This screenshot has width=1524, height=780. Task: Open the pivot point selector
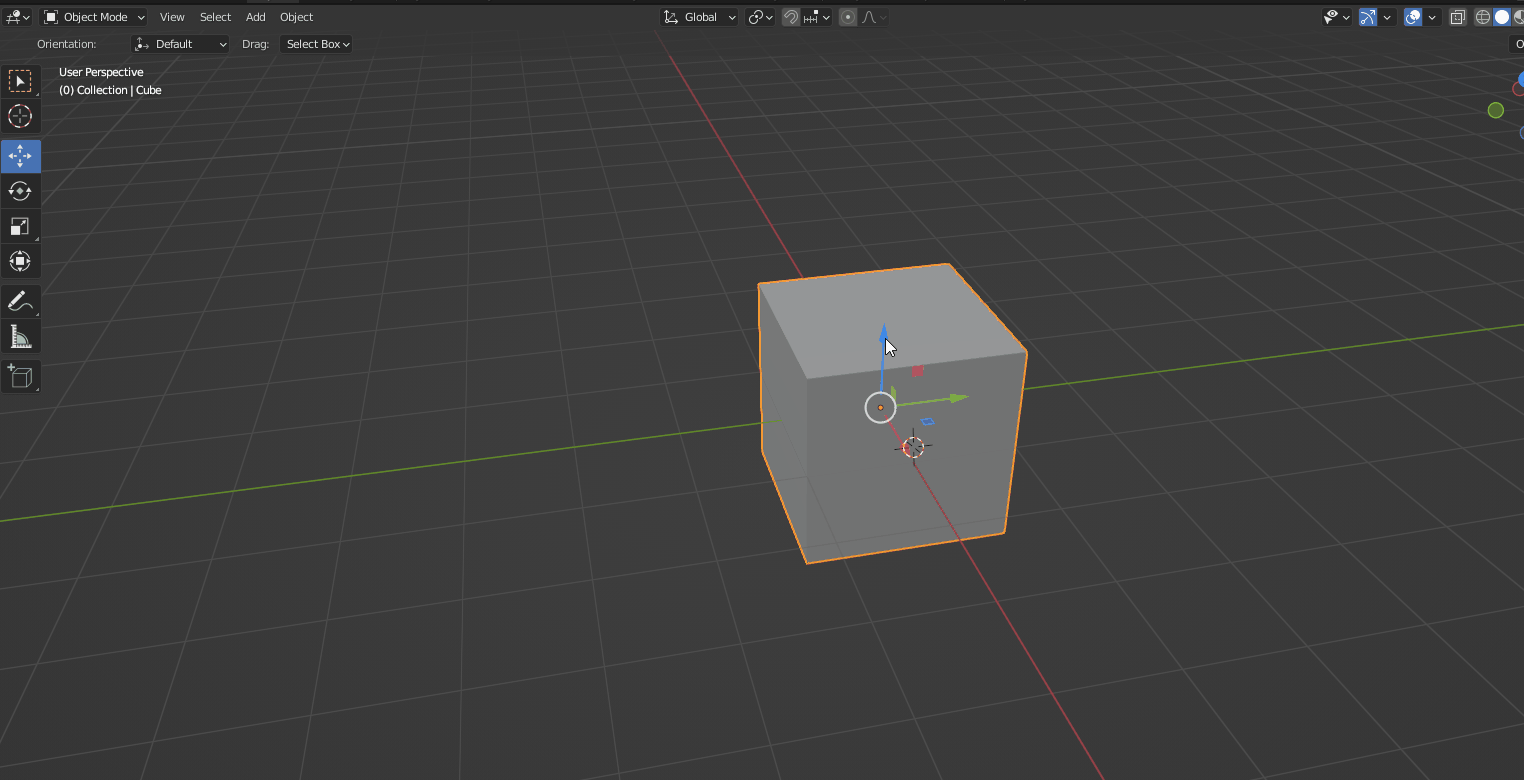(758, 17)
